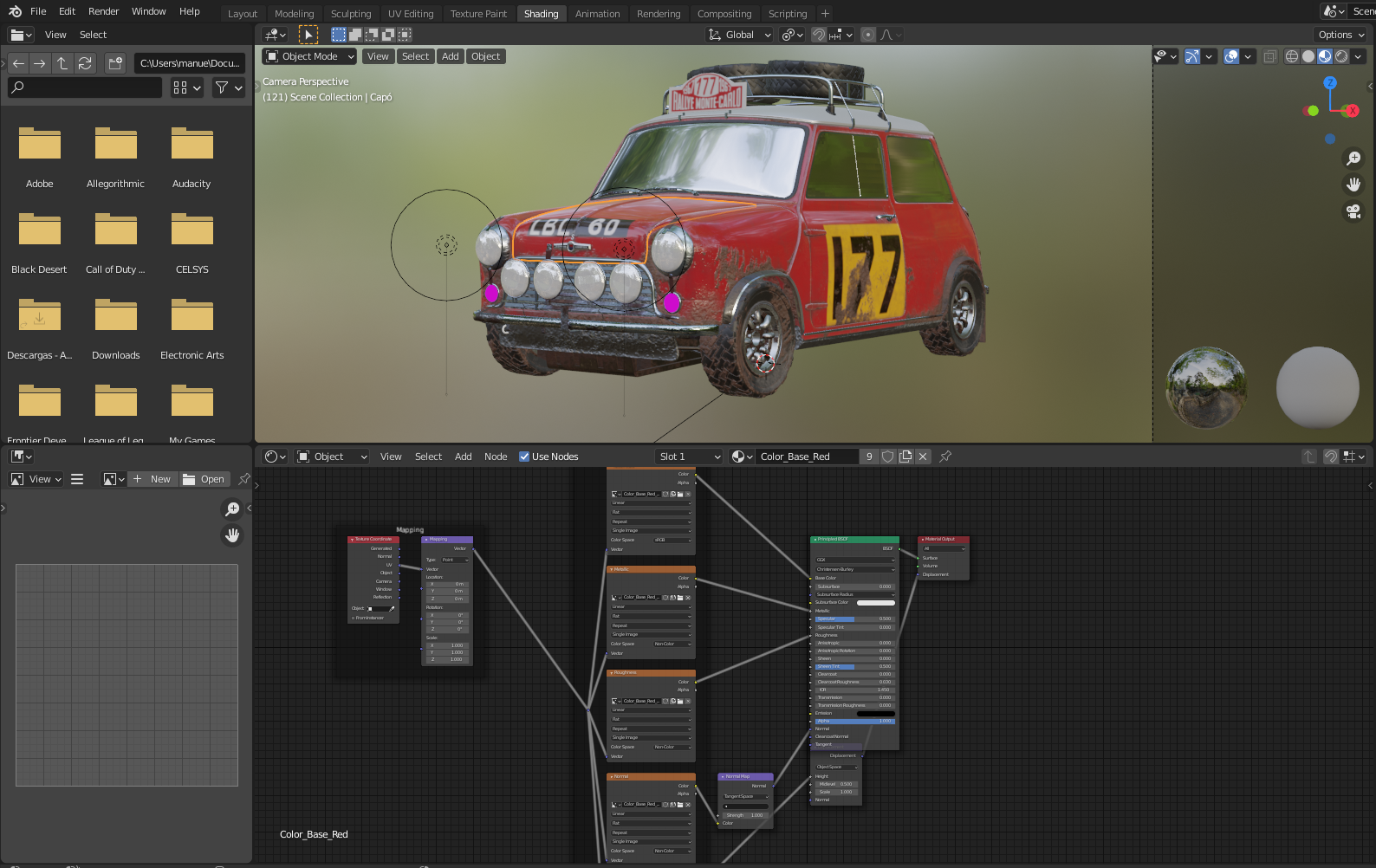1376x868 pixels.
Task: Expand the Global transform orientation dropdown
Action: coord(739,35)
